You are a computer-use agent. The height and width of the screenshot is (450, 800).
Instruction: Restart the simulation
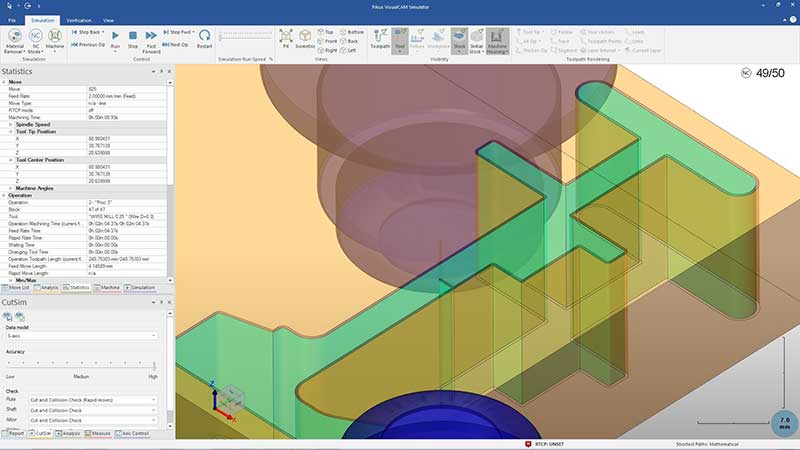tap(205, 40)
